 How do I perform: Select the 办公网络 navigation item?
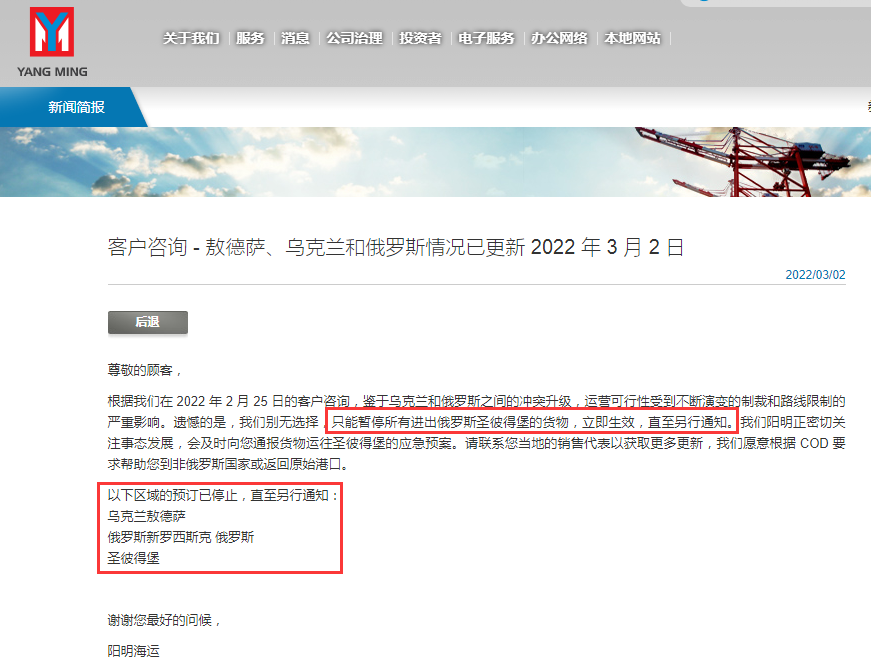(x=559, y=38)
